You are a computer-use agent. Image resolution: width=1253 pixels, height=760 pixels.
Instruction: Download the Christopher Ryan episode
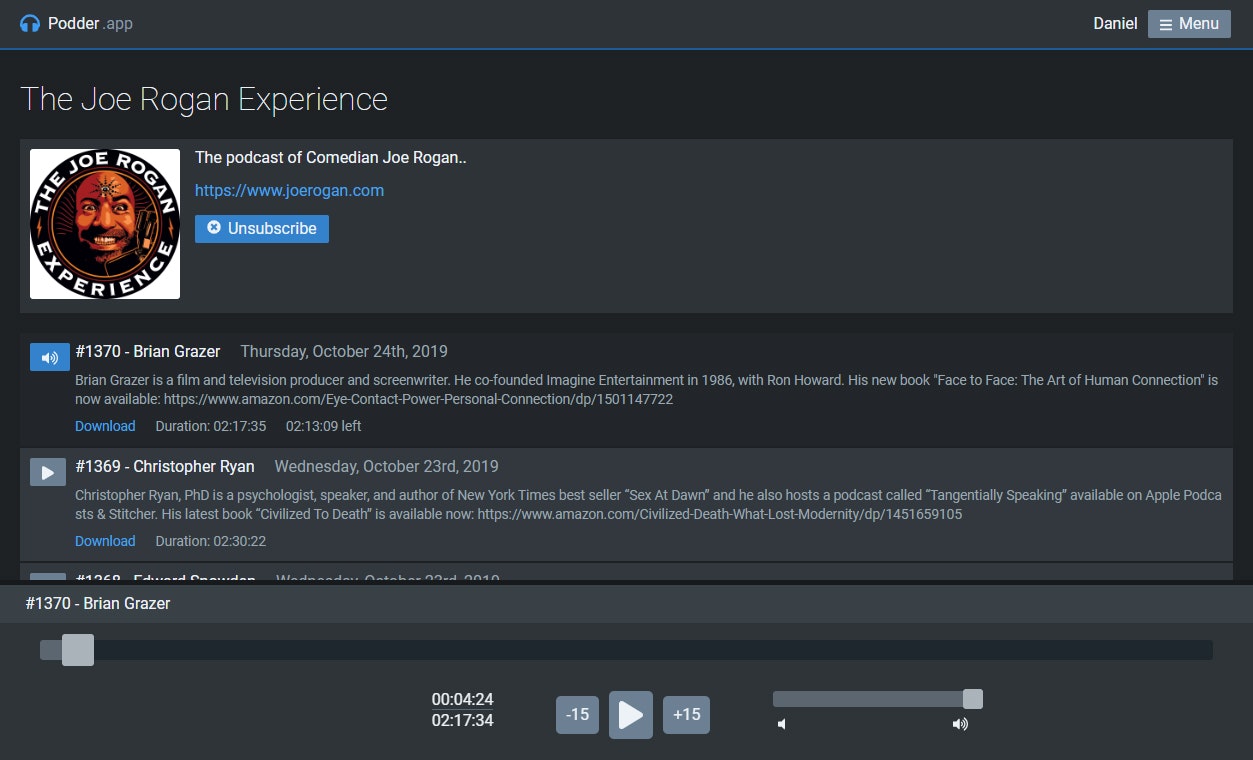[x=105, y=541]
